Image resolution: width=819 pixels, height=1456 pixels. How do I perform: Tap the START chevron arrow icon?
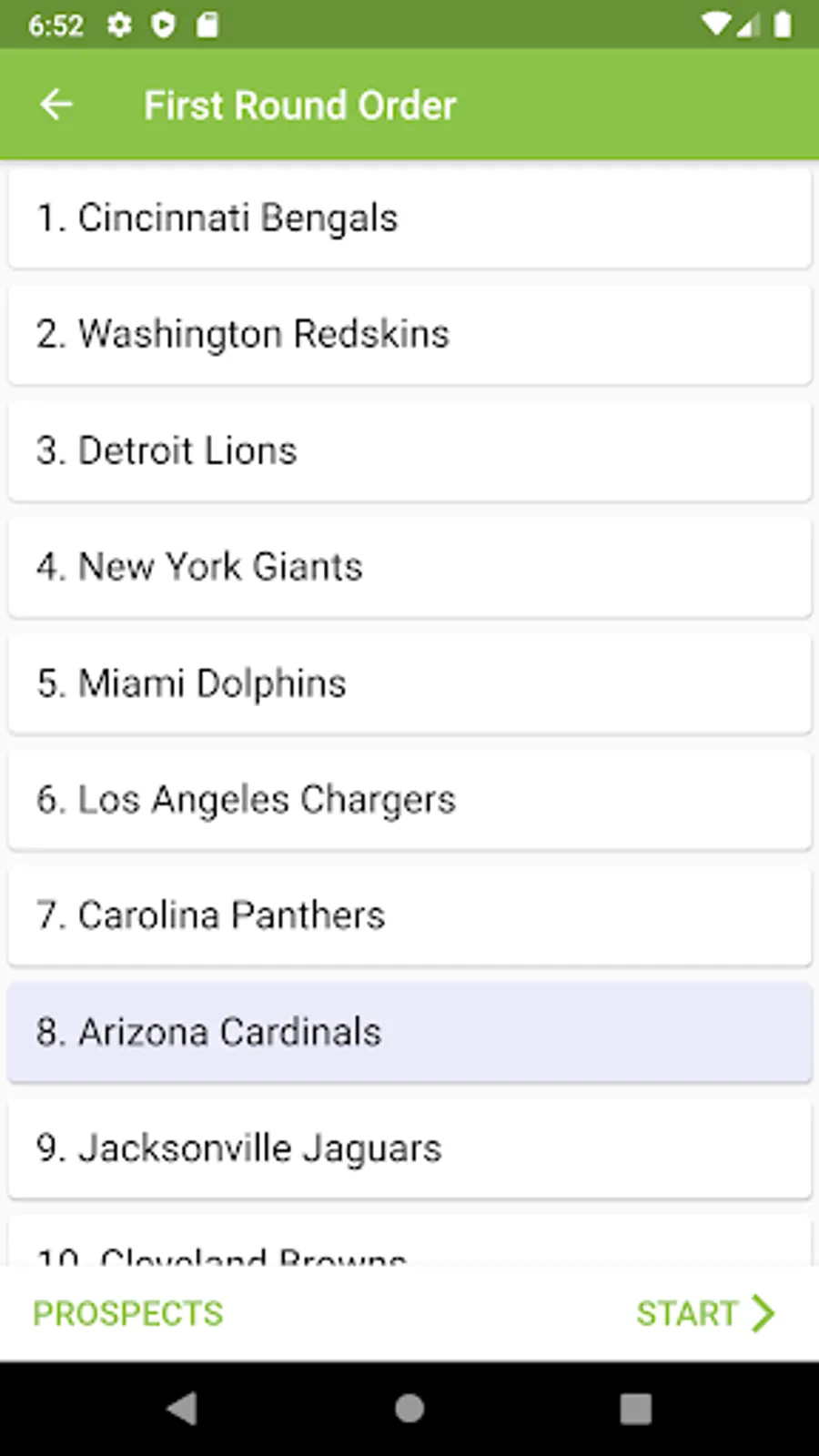tap(763, 1313)
